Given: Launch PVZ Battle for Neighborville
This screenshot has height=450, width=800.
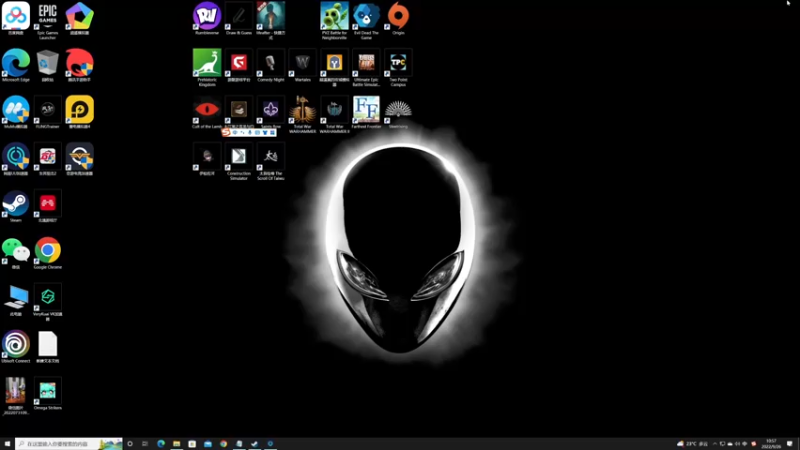Looking at the screenshot, I should coord(334,20).
